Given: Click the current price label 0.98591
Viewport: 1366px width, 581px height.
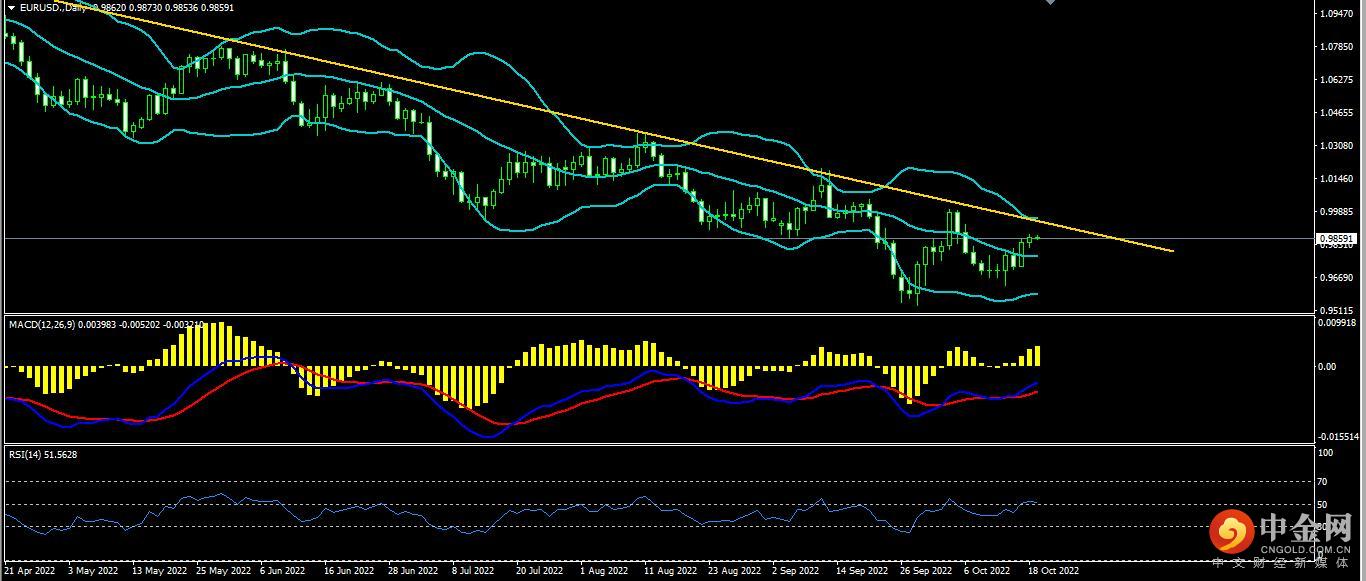Looking at the screenshot, I should [x=1338, y=239].
